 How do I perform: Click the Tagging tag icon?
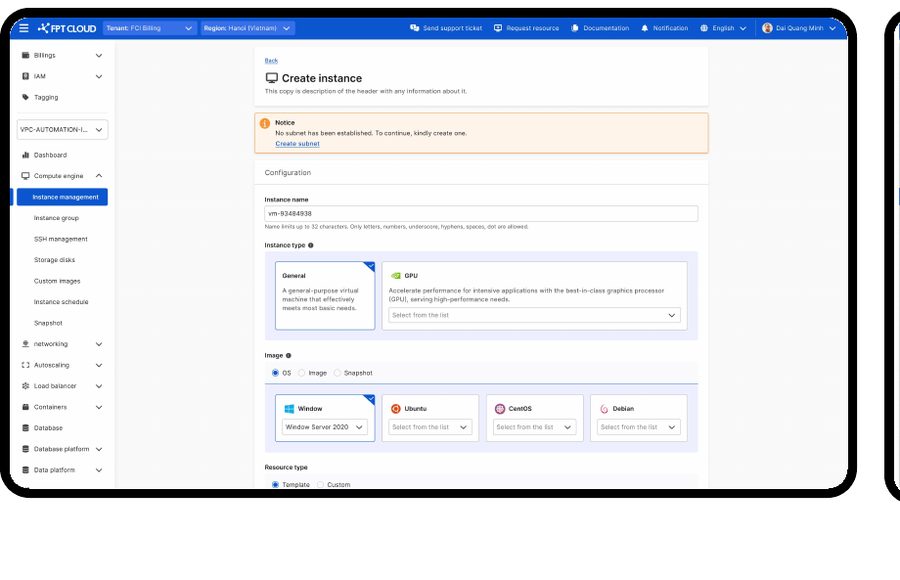coord(25,97)
